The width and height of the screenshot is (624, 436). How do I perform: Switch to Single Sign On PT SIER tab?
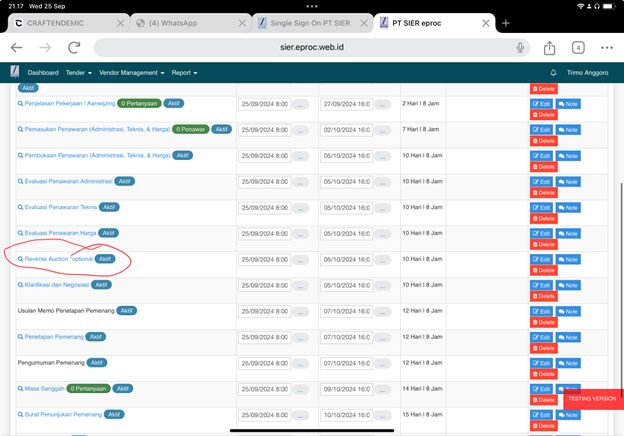point(308,22)
